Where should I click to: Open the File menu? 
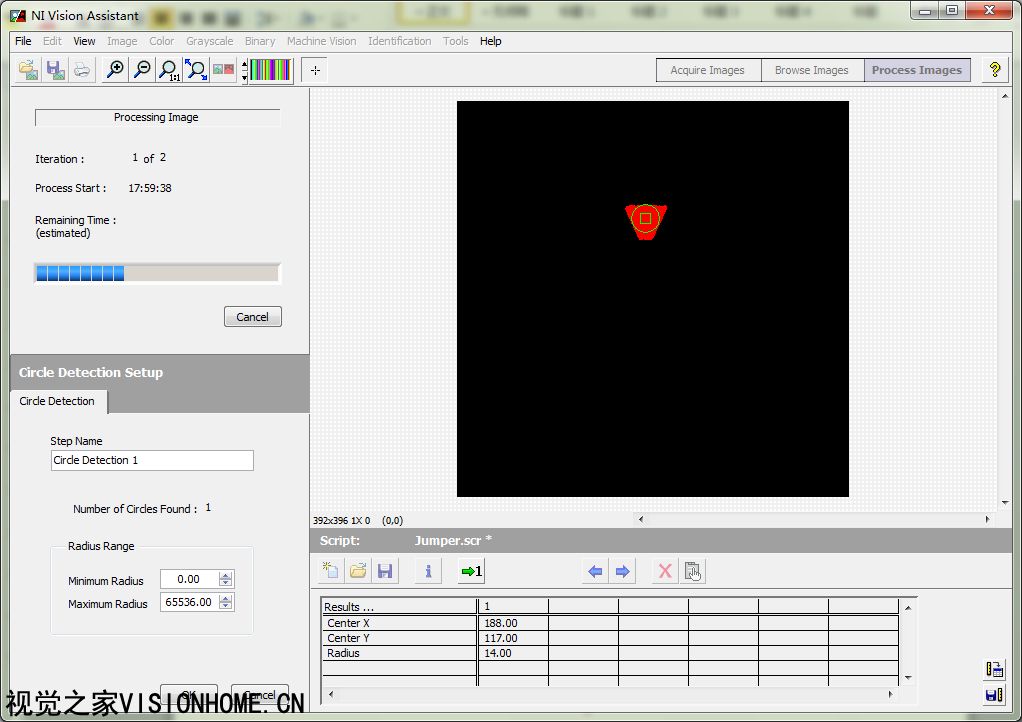[23, 41]
